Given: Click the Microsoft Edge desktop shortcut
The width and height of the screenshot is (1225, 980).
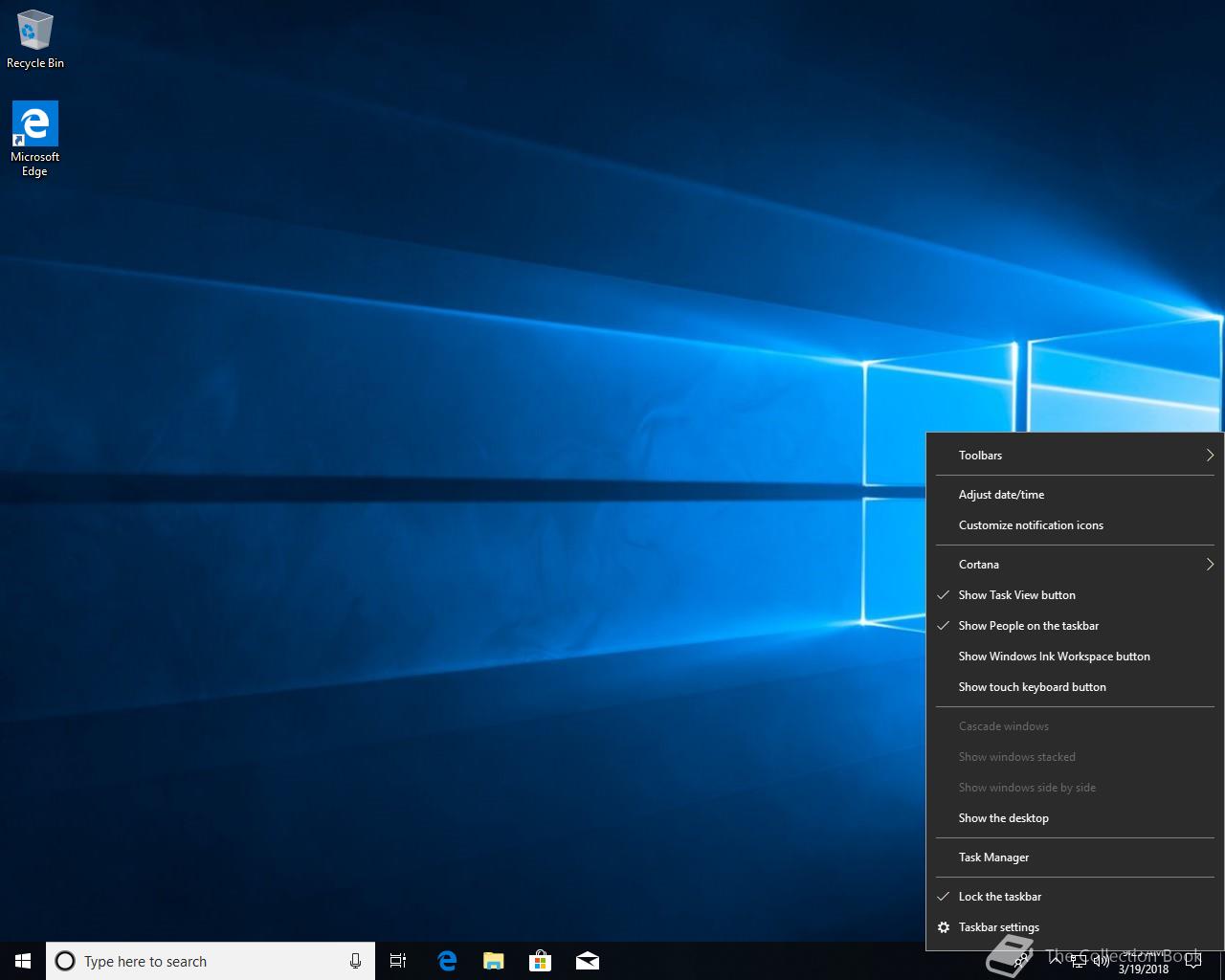Looking at the screenshot, I should click(x=34, y=139).
